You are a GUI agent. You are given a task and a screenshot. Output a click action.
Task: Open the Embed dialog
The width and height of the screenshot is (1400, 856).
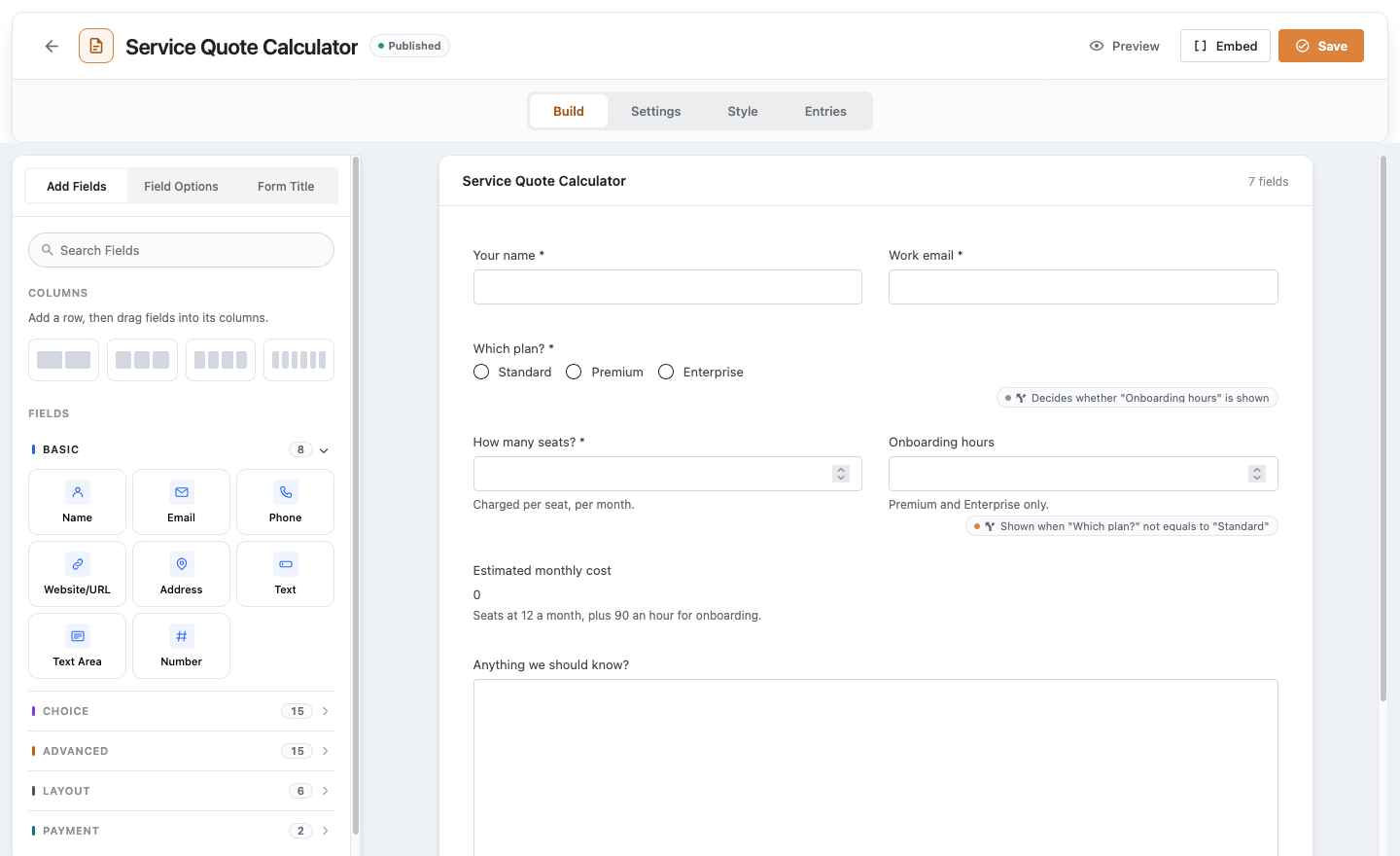[x=1225, y=46]
